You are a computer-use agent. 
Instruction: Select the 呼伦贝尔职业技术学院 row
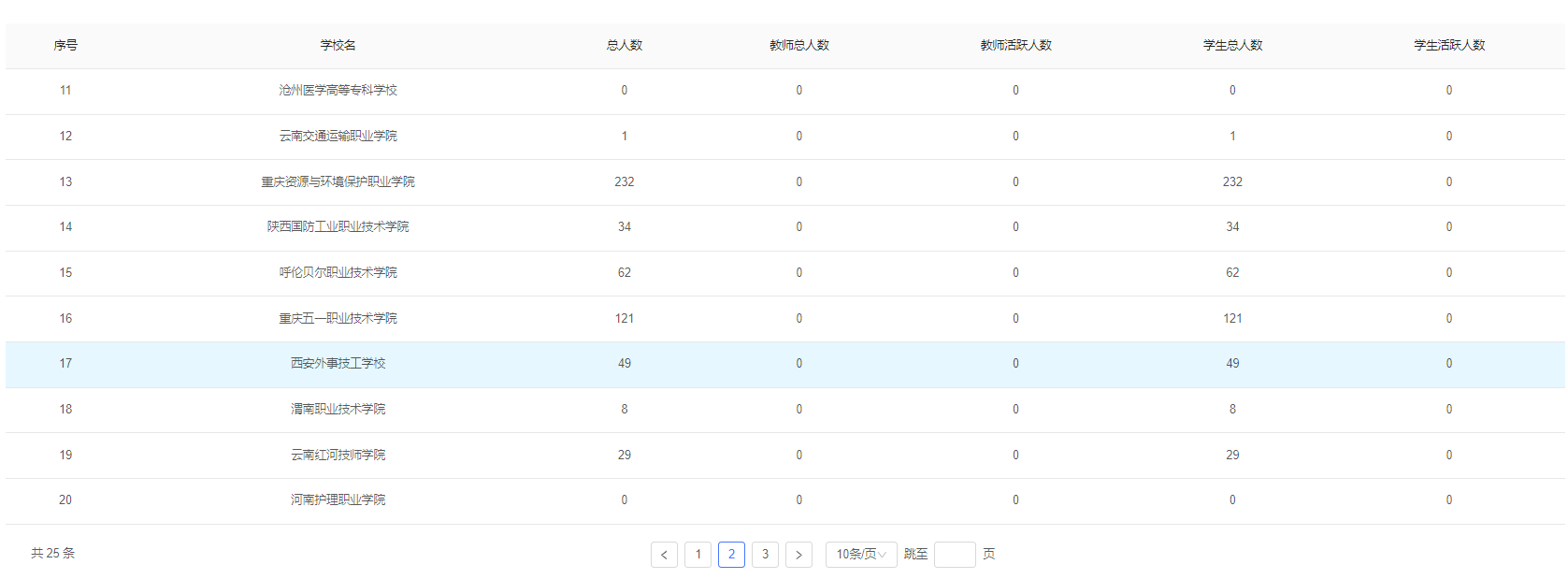[x=338, y=273]
